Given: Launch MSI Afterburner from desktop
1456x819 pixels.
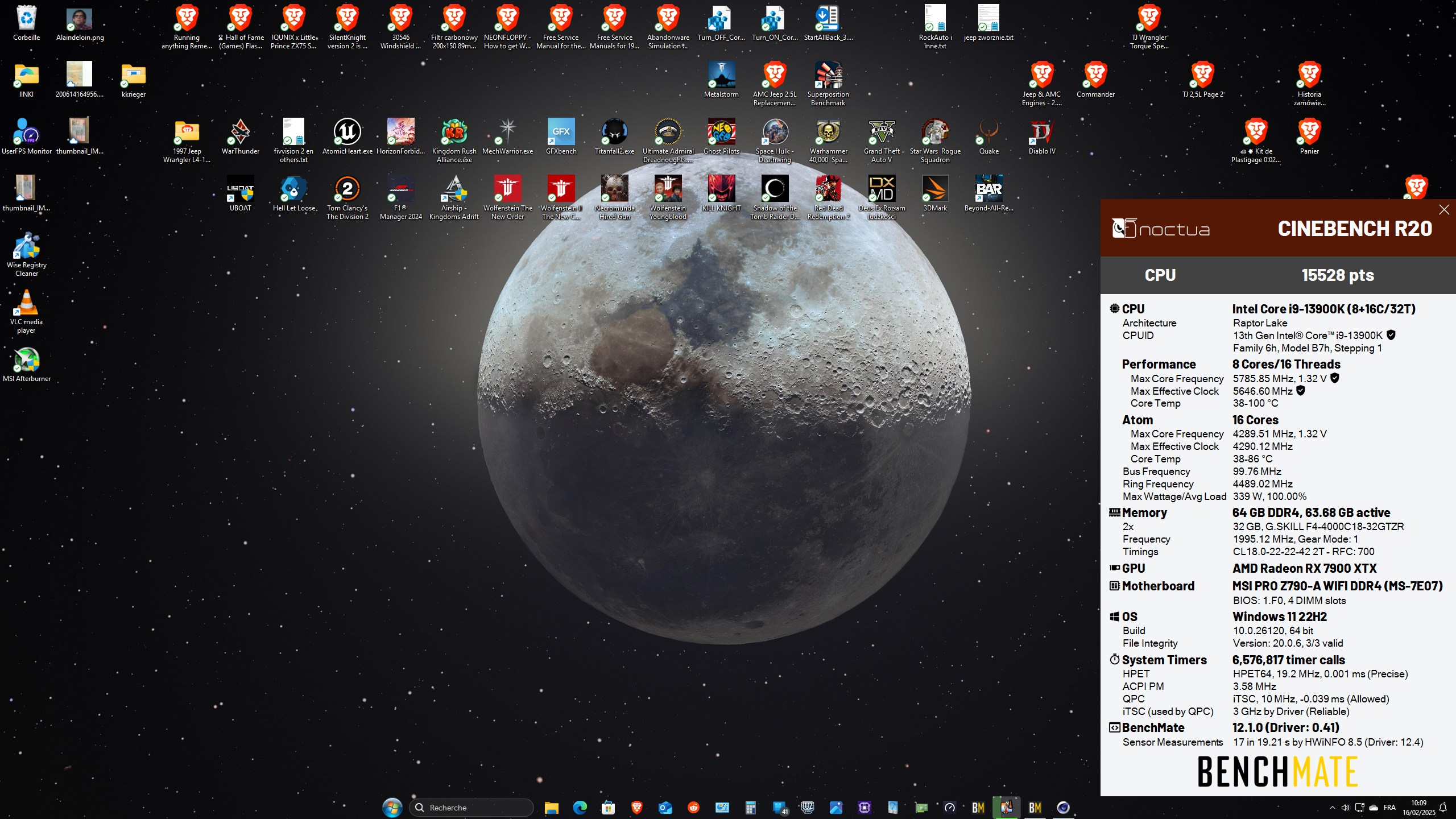Looking at the screenshot, I should pyautogui.click(x=27, y=365).
